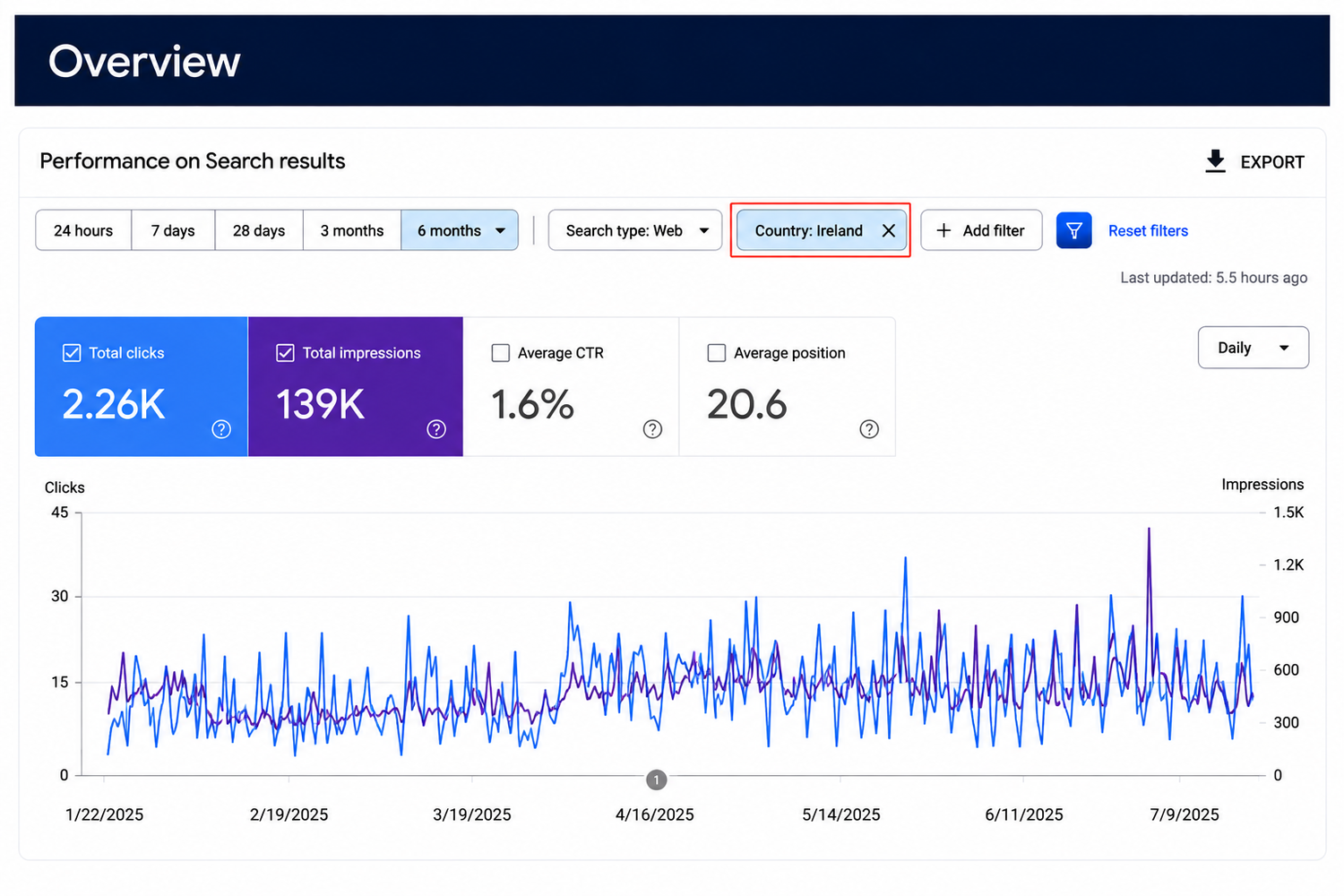The width and height of the screenshot is (1344, 896).
Task: Uncheck the Total clicks checkbox
Action: [72, 353]
